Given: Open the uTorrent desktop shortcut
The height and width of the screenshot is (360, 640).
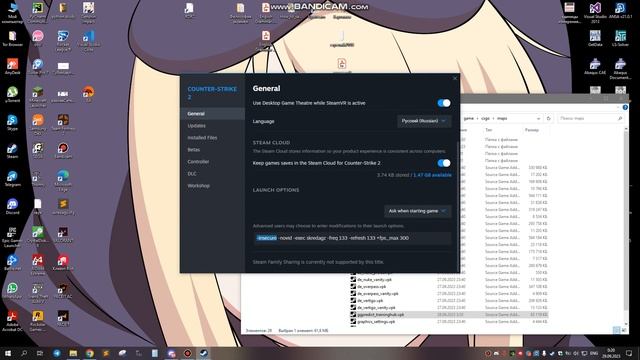Looking at the screenshot, I should [12, 94].
